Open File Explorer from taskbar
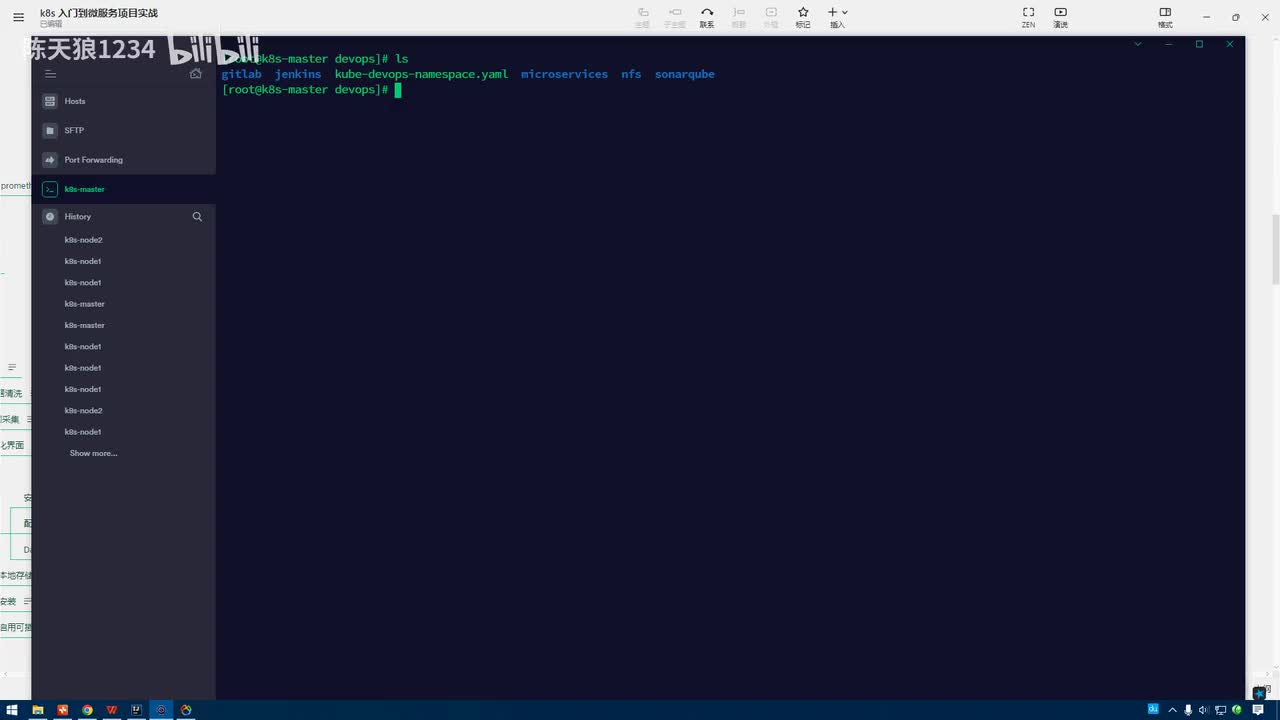The image size is (1280, 720). [x=38, y=710]
